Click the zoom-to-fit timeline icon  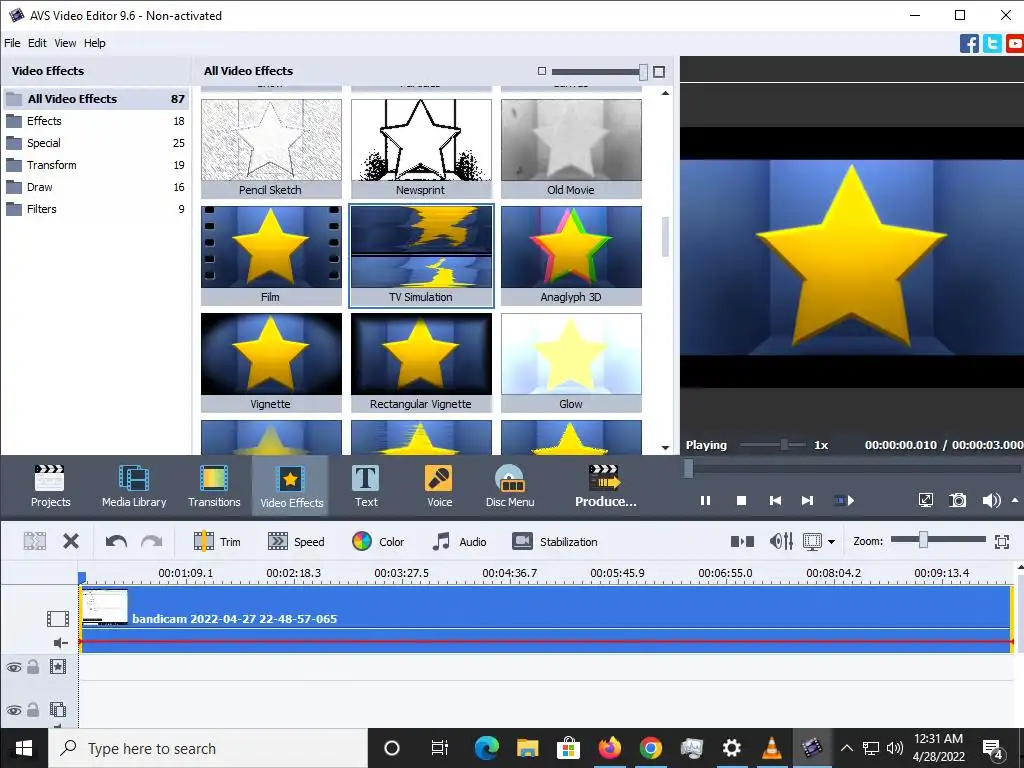[x=1002, y=541]
